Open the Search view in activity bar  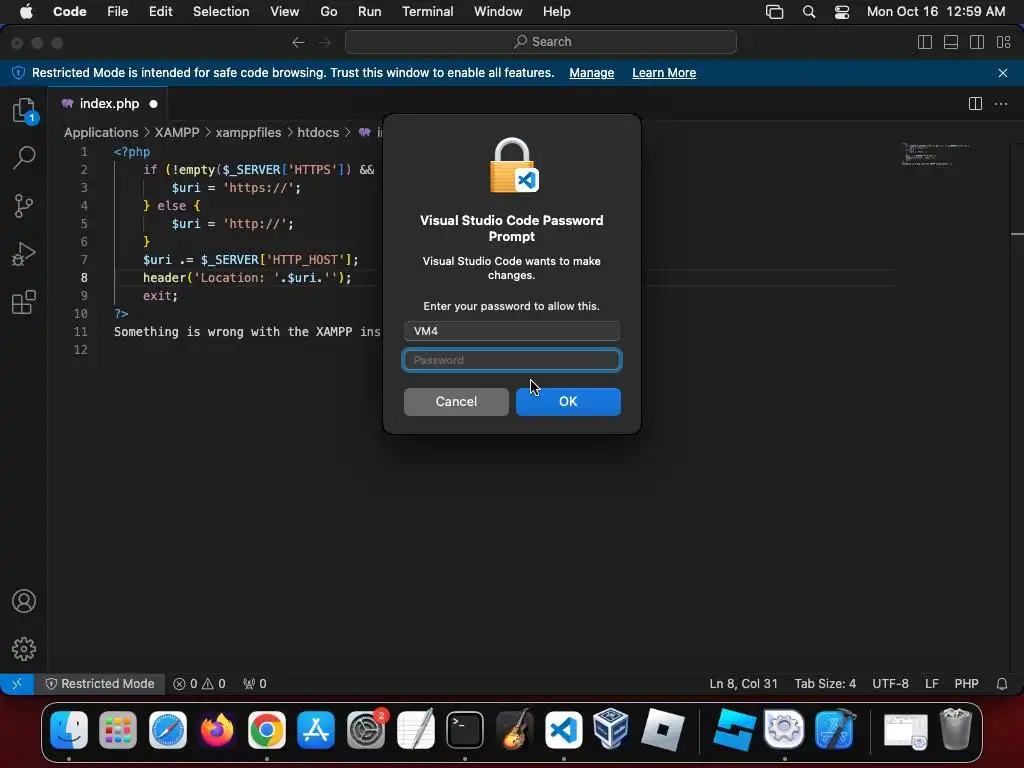click(24, 157)
